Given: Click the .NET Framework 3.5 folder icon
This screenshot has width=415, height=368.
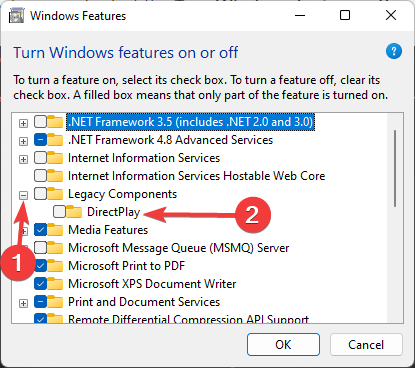Looking at the screenshot, I should click(x=55, y=122).
